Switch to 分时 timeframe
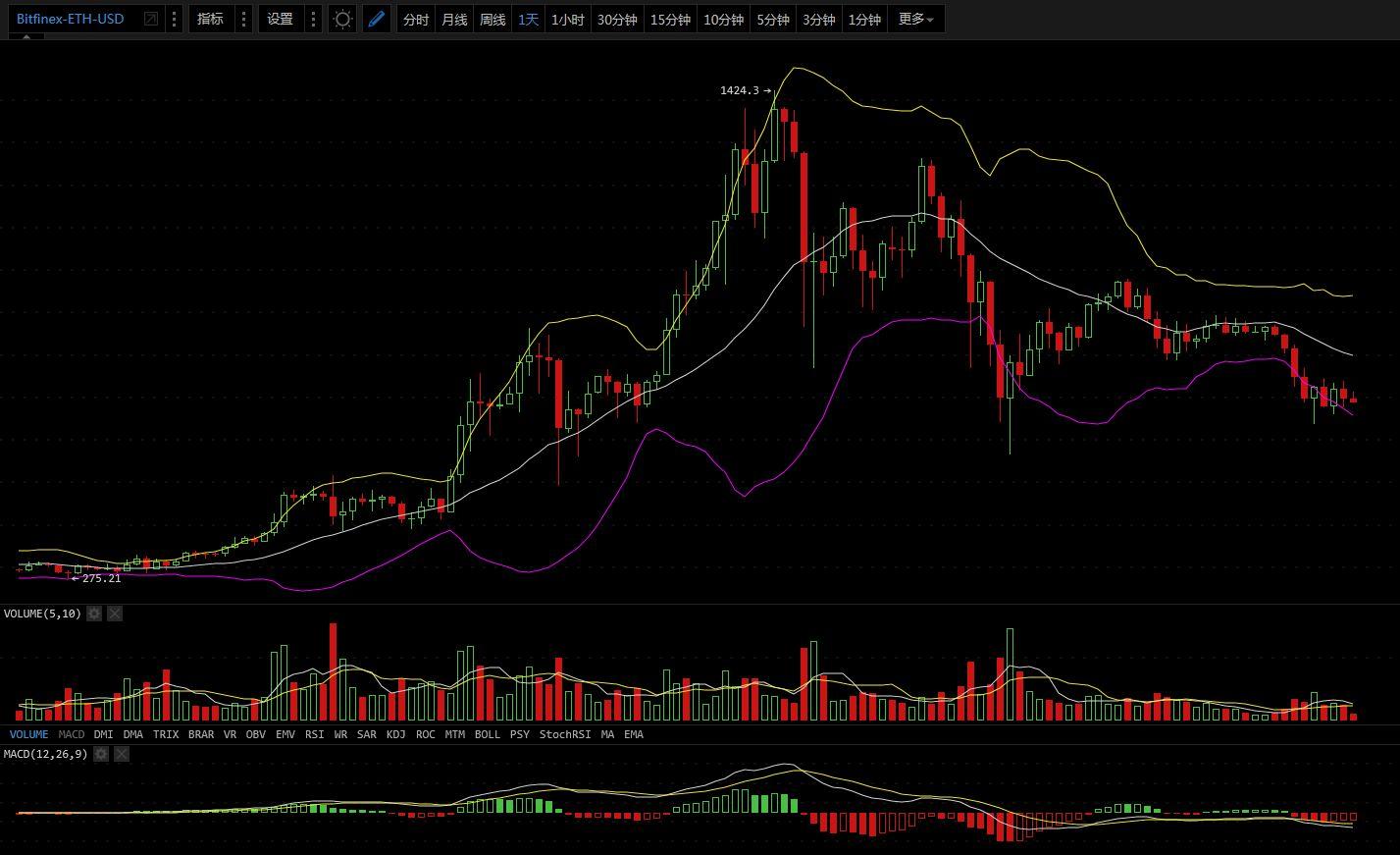Viewport: 1400px width, 855px height. click(416, 20)
